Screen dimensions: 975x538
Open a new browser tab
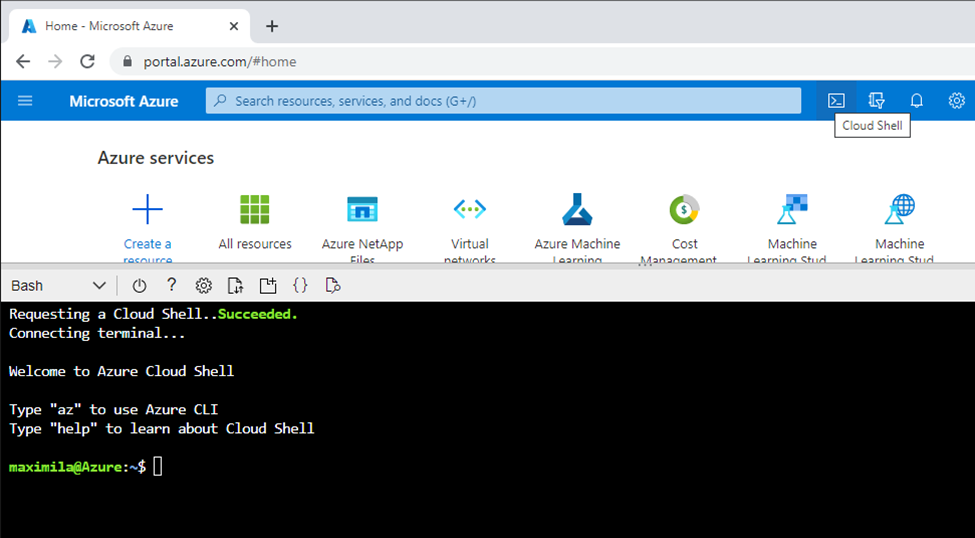[272, 26]
